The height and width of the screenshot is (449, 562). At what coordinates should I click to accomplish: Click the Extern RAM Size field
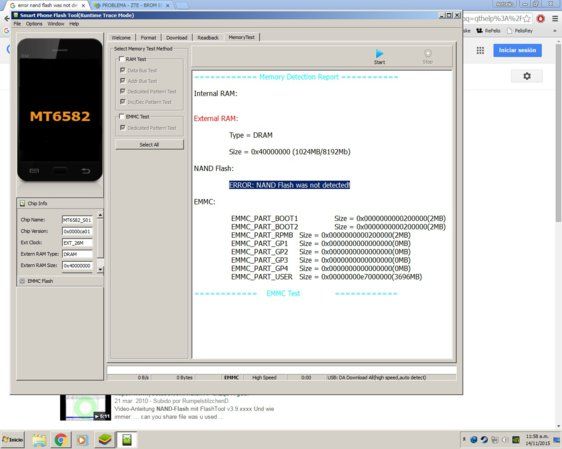pos(77,266)
